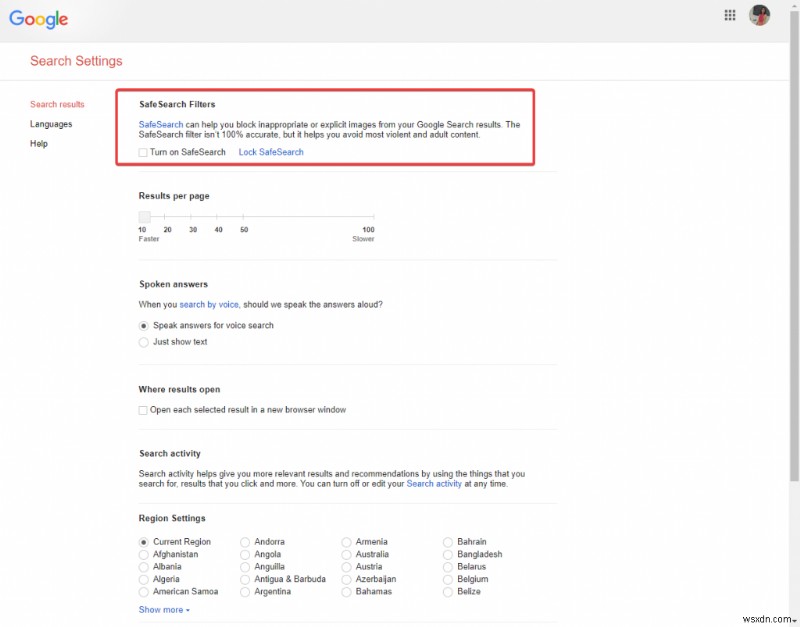Open the Search activity link

click(435, 483)
